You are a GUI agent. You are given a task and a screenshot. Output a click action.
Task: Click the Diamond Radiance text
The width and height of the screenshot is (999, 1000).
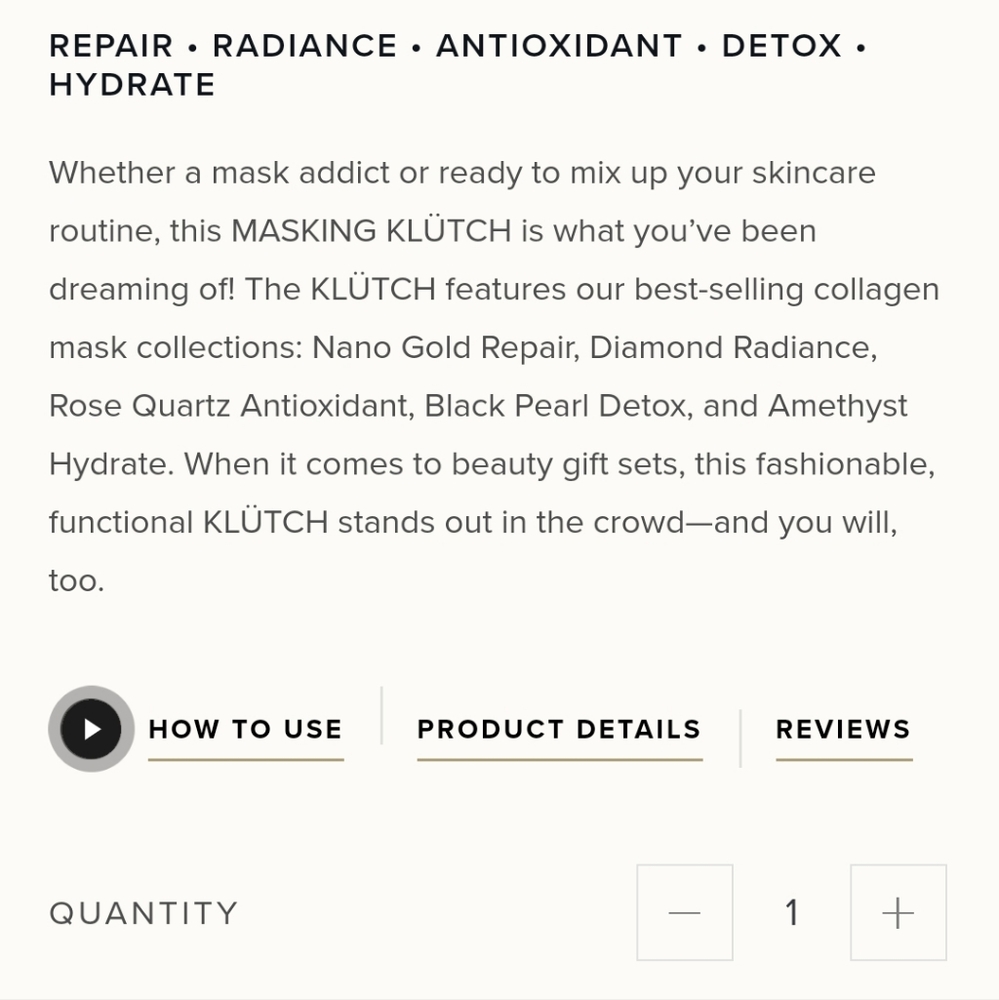tap(731, 348)
